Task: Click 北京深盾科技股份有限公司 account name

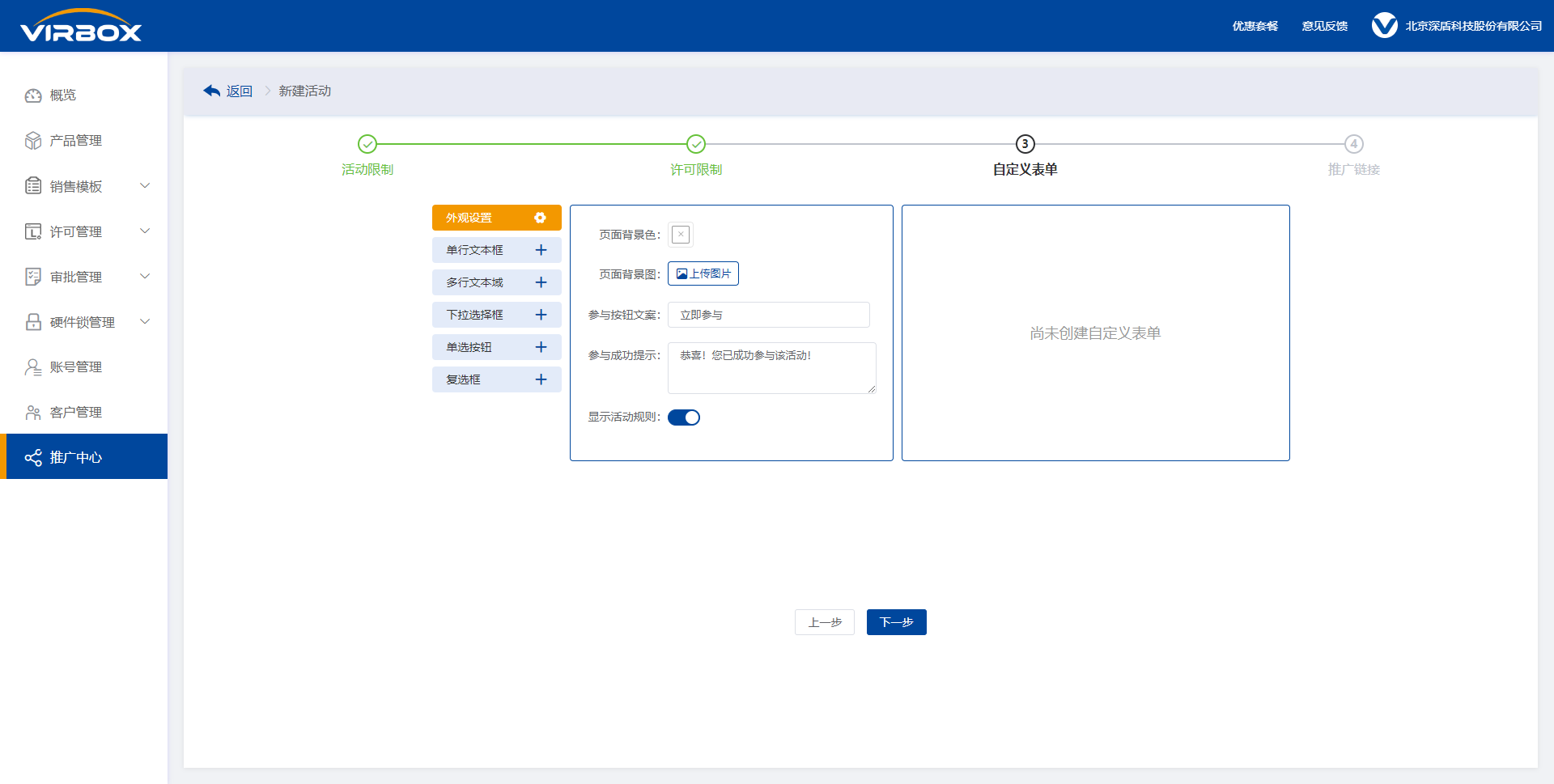Action: click(1474, 26)
